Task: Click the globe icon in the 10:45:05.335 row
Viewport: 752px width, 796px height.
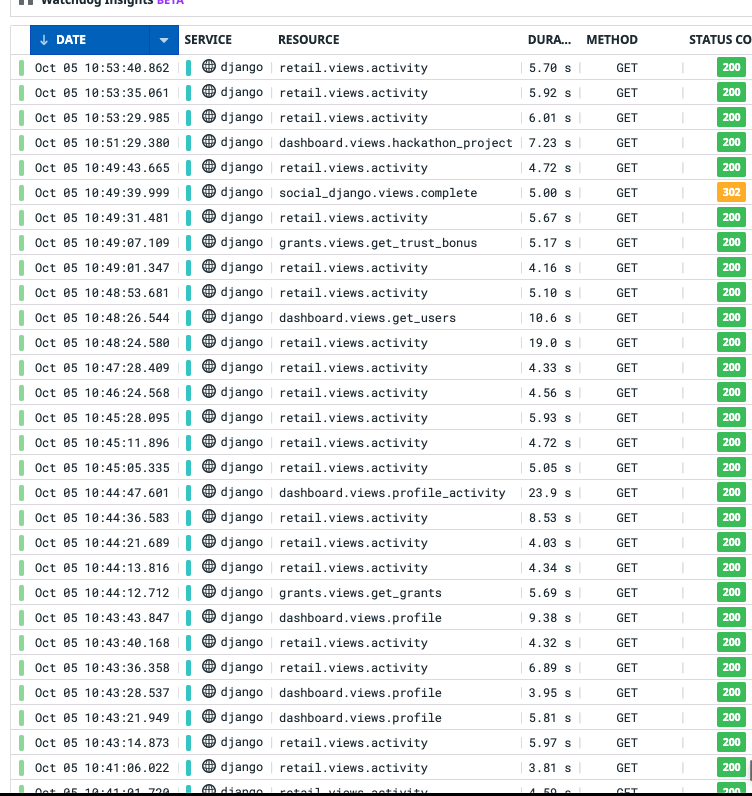Action: [x=209, y=467]
